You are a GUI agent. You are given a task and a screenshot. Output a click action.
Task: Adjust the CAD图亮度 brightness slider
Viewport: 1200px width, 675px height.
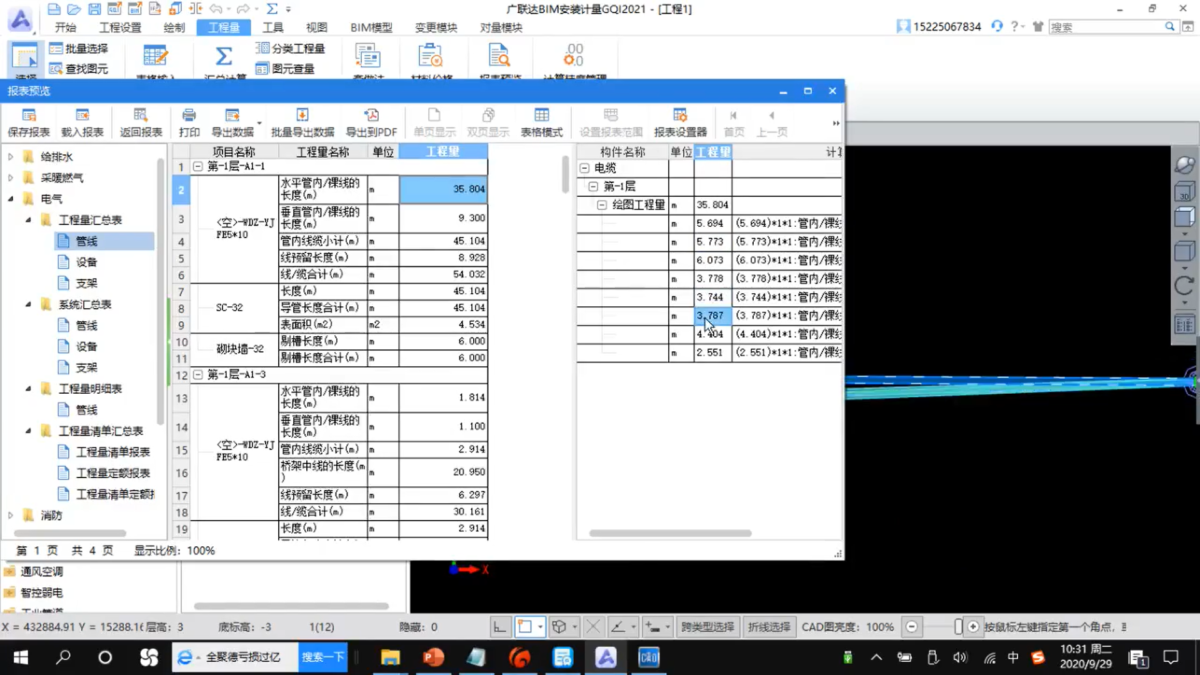pyautogui.click(x=958, y=627)
